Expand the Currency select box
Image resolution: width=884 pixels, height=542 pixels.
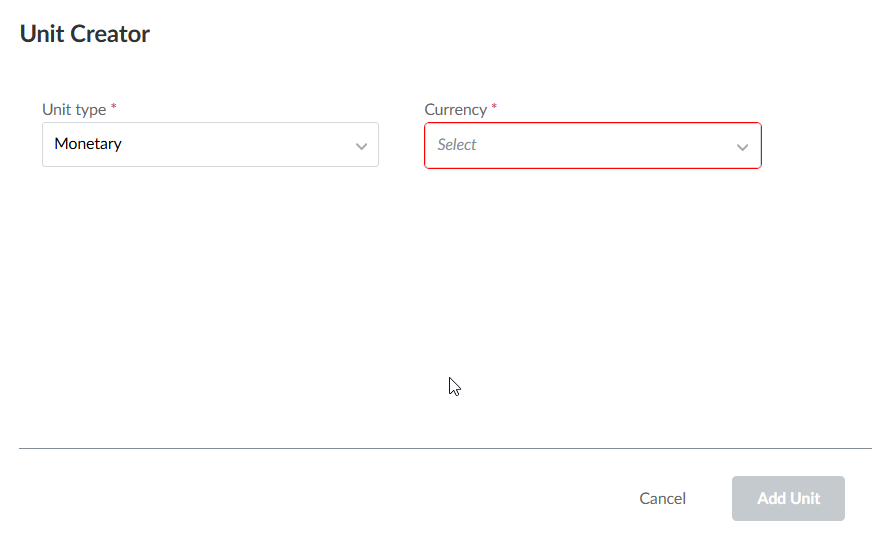click(592, 146)
